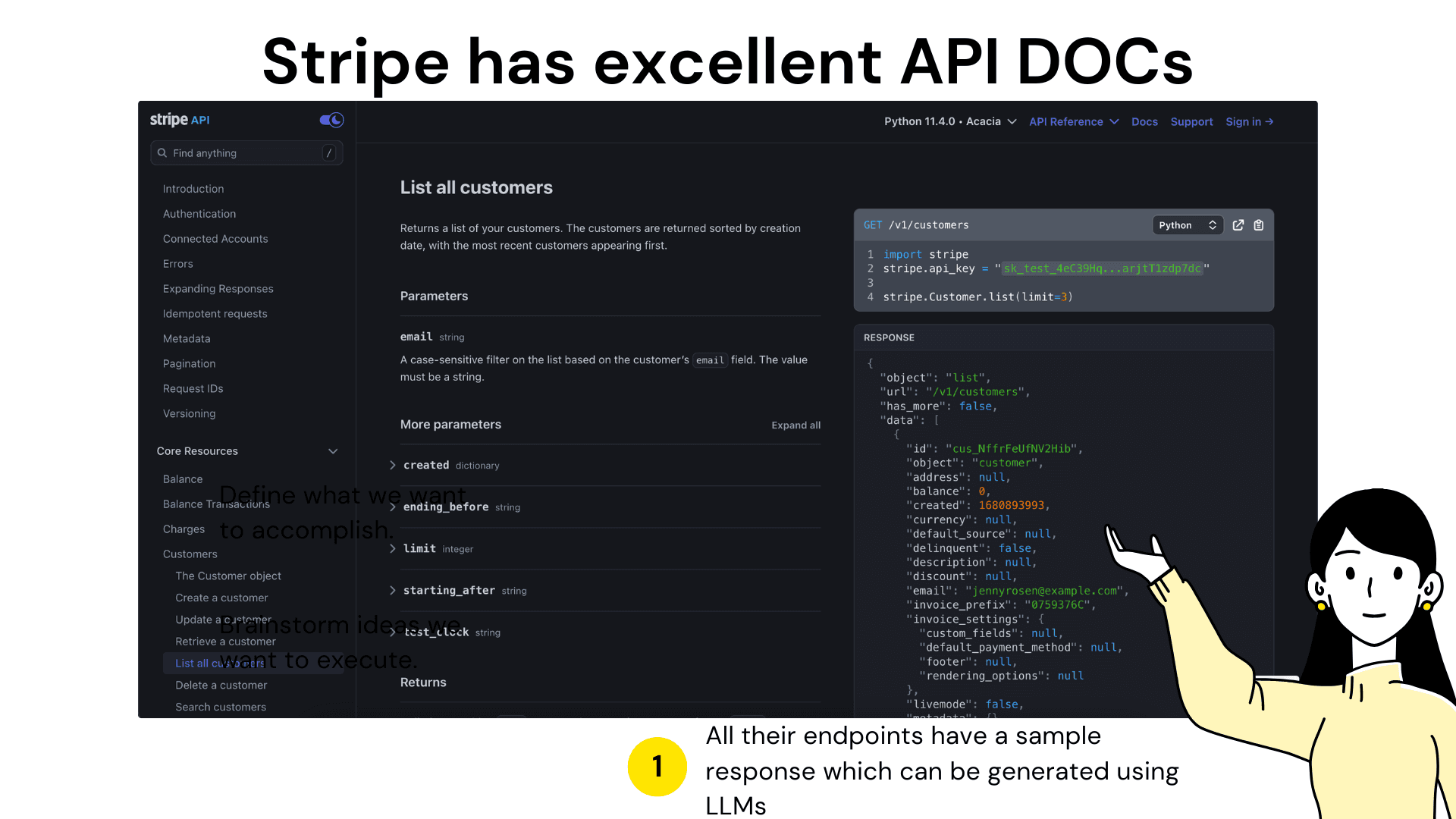Click the email parameter name
Image resolution: width=1456 pixels, height=819 pixels.
pyautogui.click(x=416, y=337)
